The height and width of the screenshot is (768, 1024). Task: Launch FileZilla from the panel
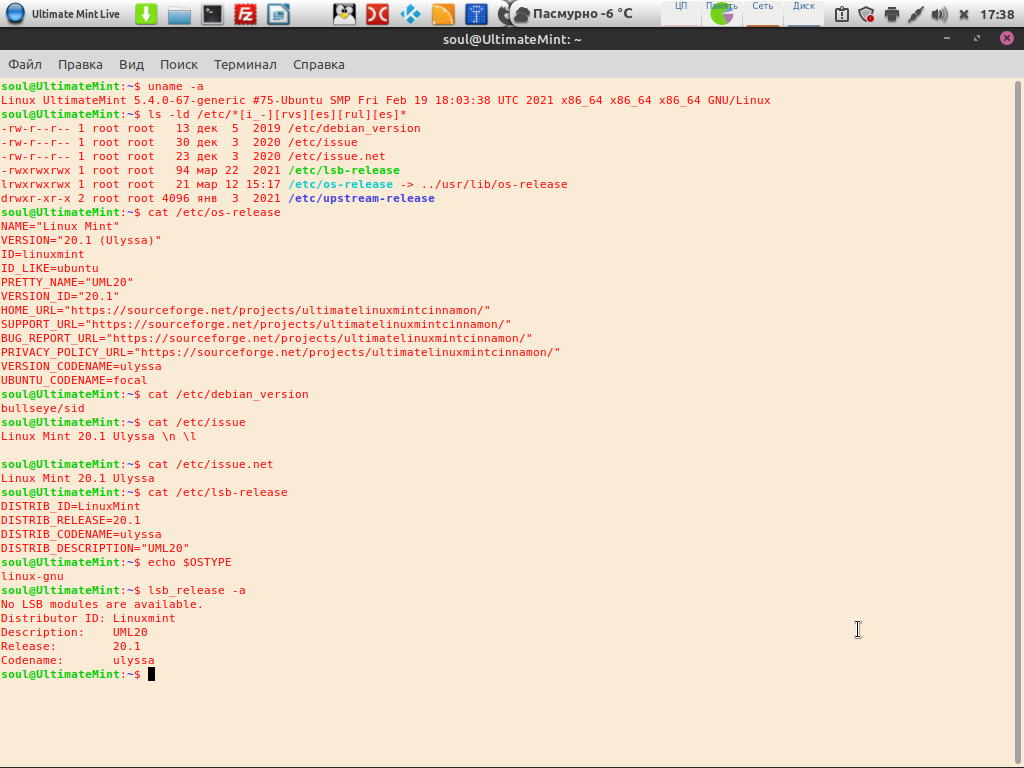tap(245, 14)
